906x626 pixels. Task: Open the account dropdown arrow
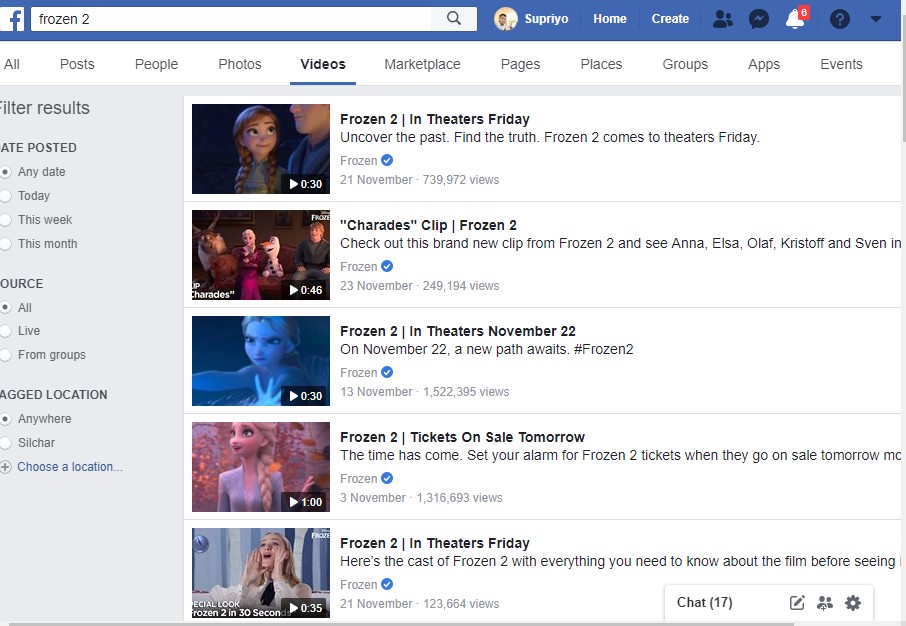click(876, 19)
